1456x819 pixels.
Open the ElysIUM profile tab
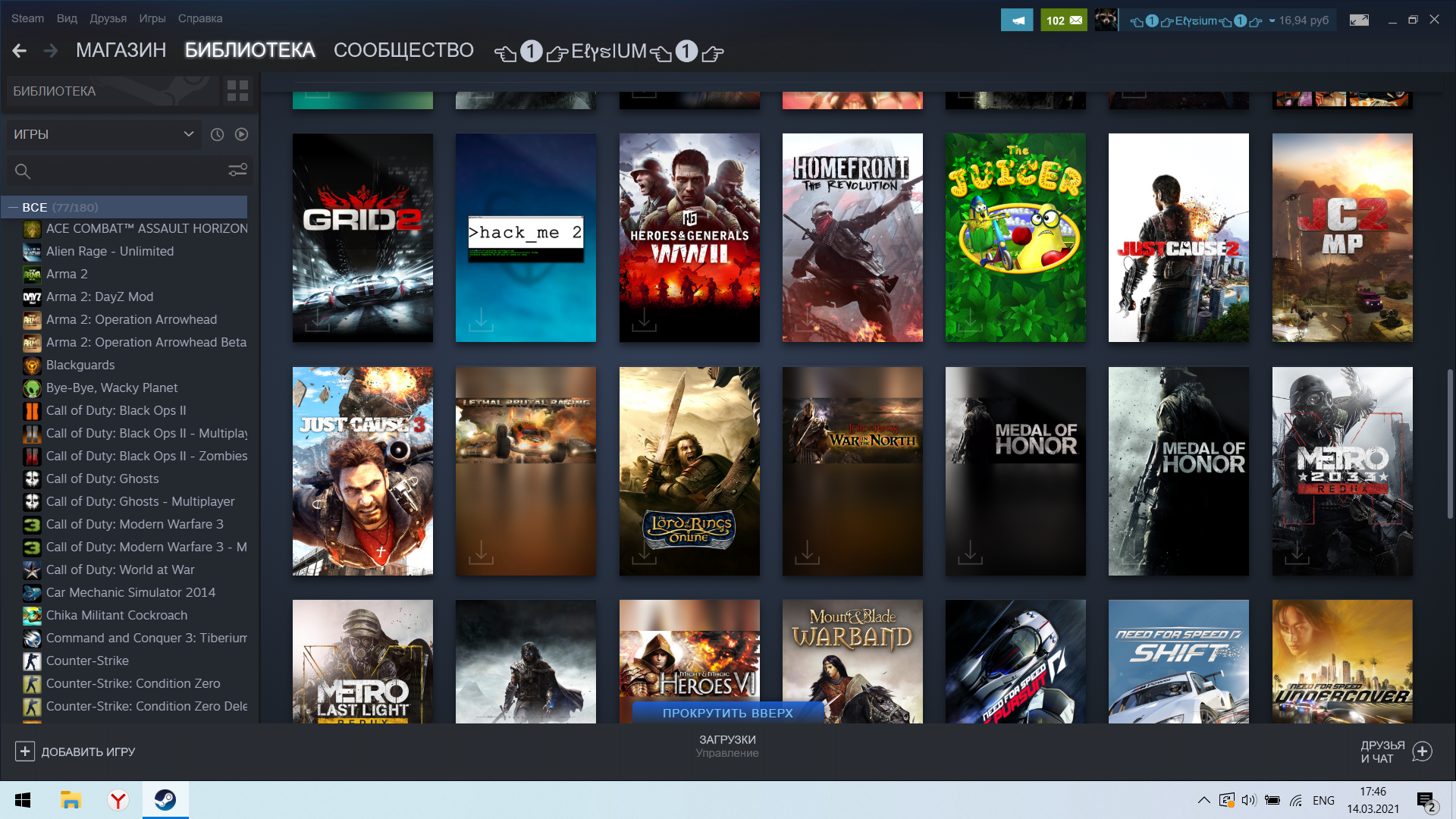tap(609, 52)
